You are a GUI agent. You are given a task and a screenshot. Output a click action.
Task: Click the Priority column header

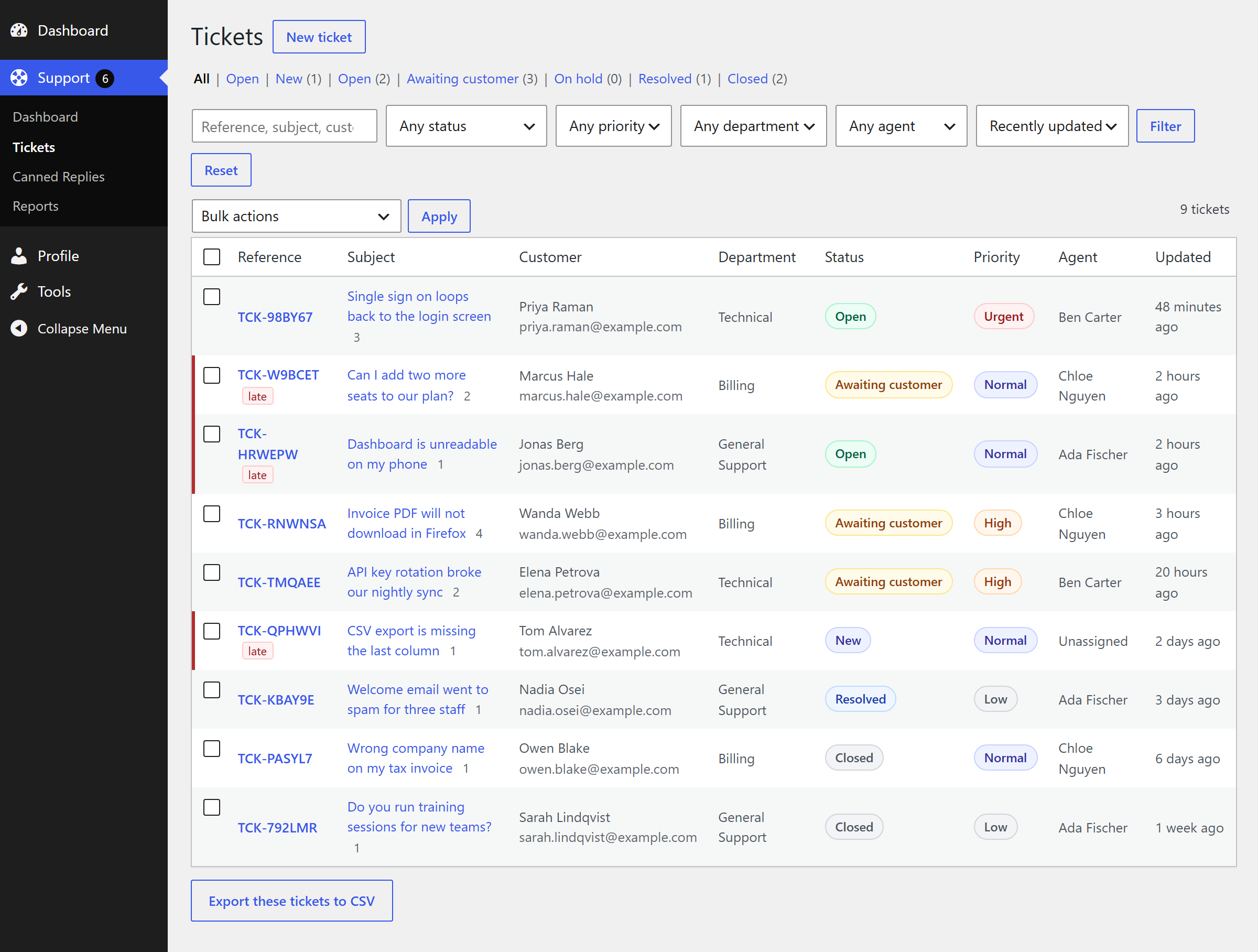click(996, 257)
